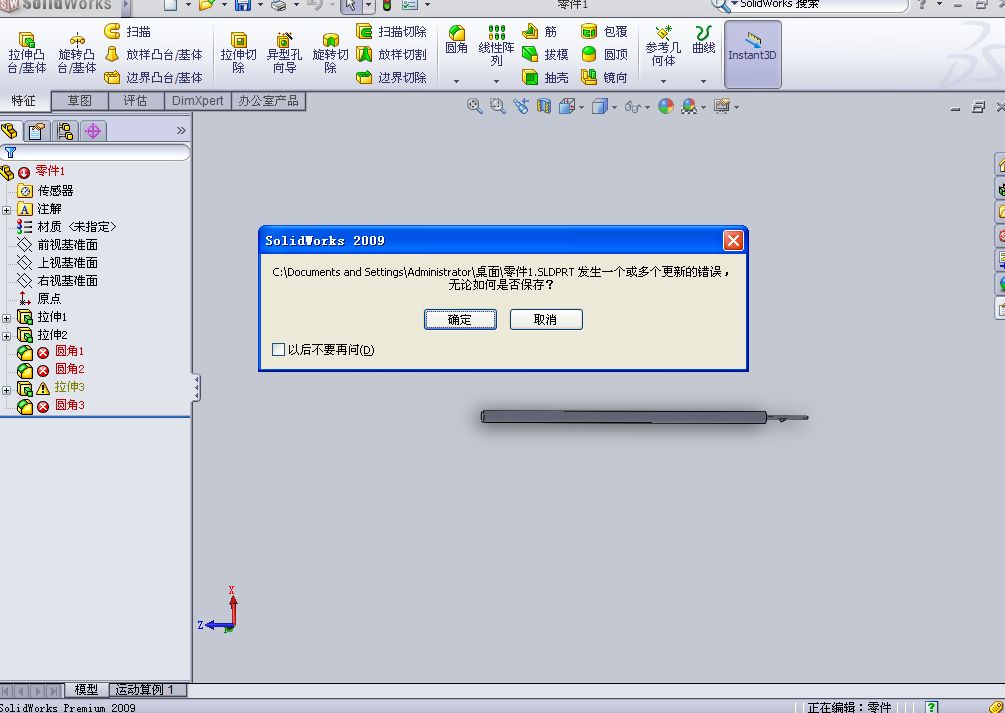
Task: Switch to the 特征 tab
Action: [x=24, y=101]
